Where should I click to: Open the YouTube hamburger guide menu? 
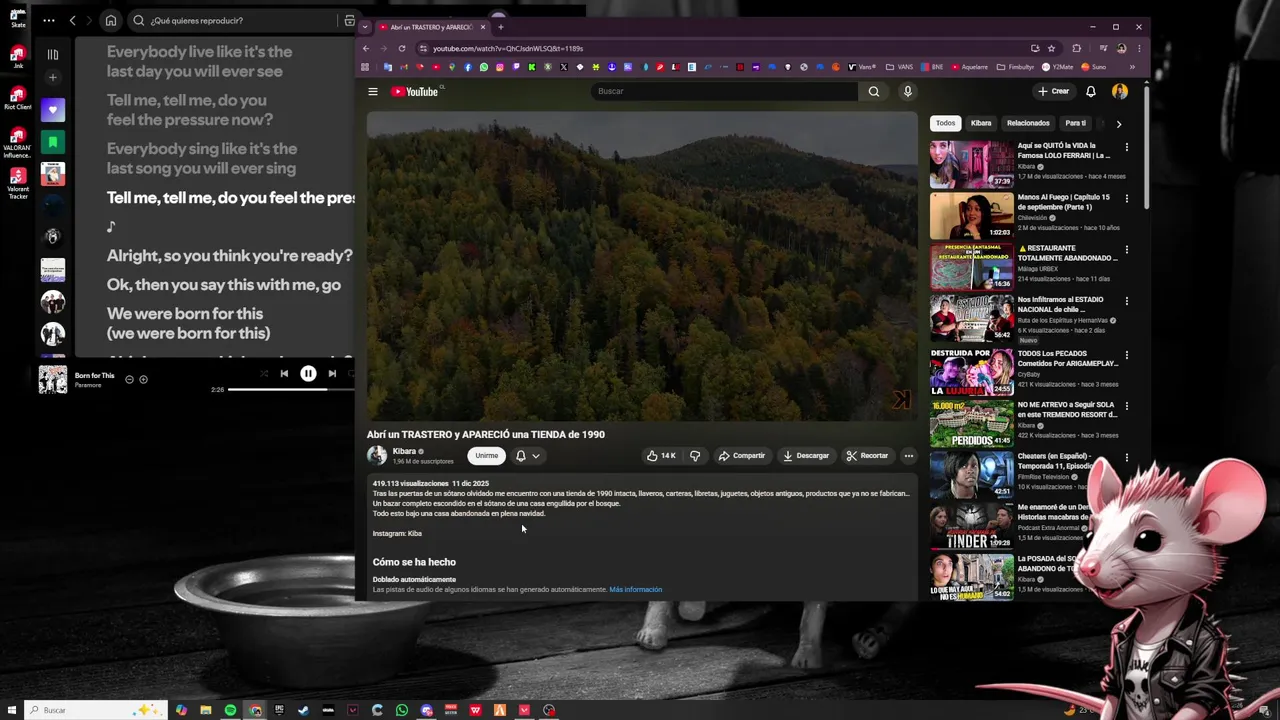pyautogui.click(x=373, y=91)
